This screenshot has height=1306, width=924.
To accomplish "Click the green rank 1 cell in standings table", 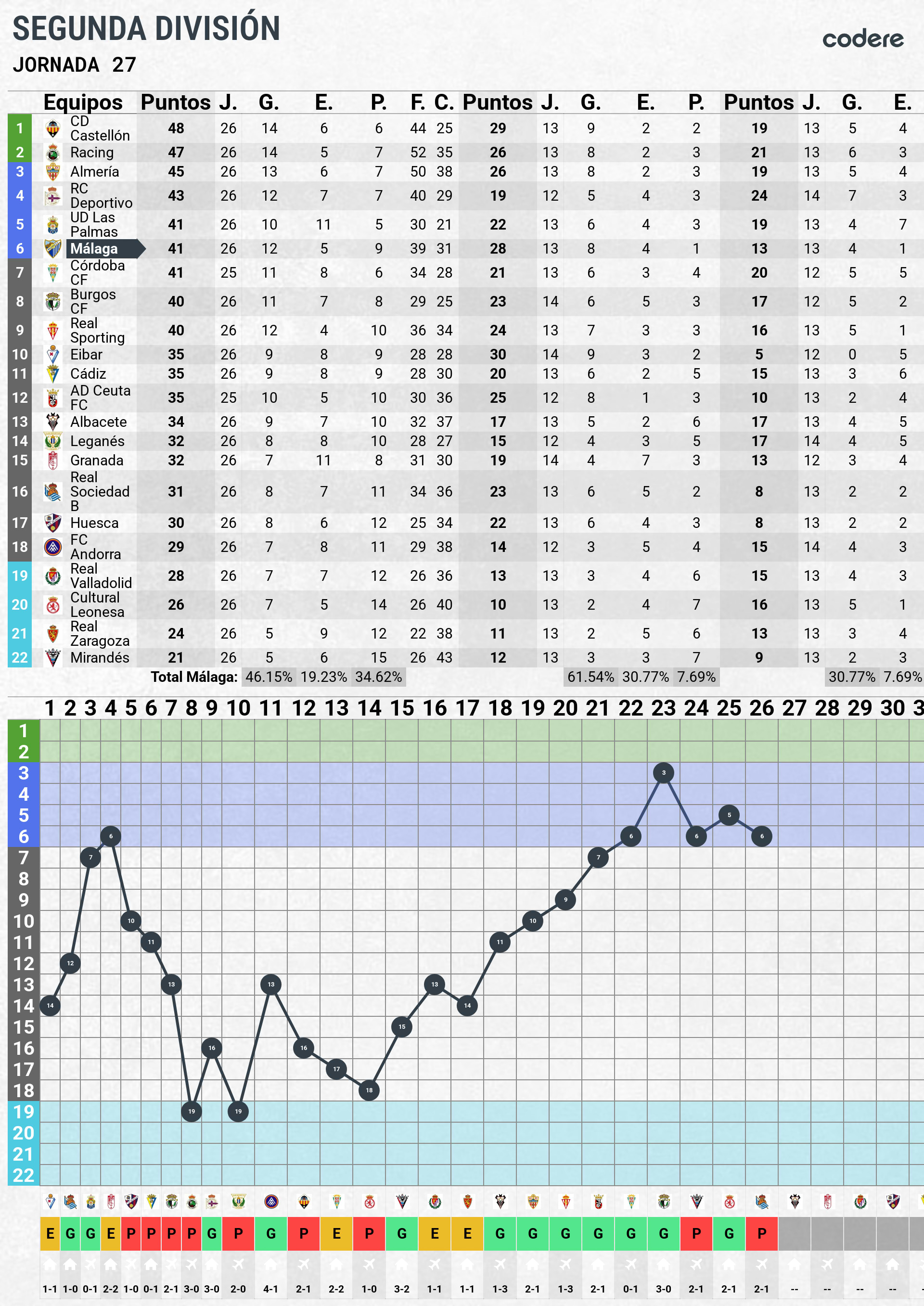I will click(20, 128).
